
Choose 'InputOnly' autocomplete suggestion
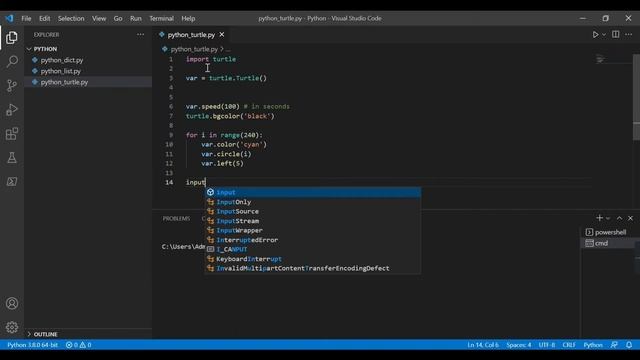pos(313,202)
